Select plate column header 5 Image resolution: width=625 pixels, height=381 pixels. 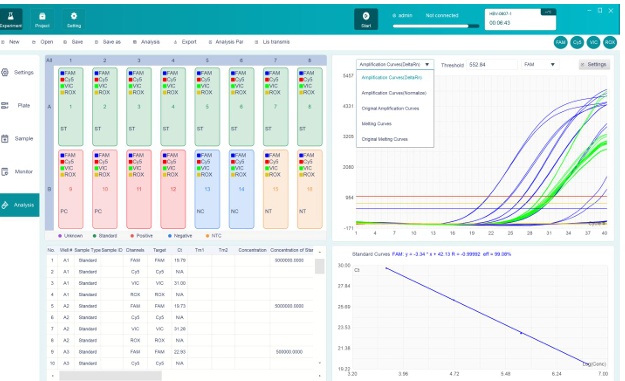207,61
